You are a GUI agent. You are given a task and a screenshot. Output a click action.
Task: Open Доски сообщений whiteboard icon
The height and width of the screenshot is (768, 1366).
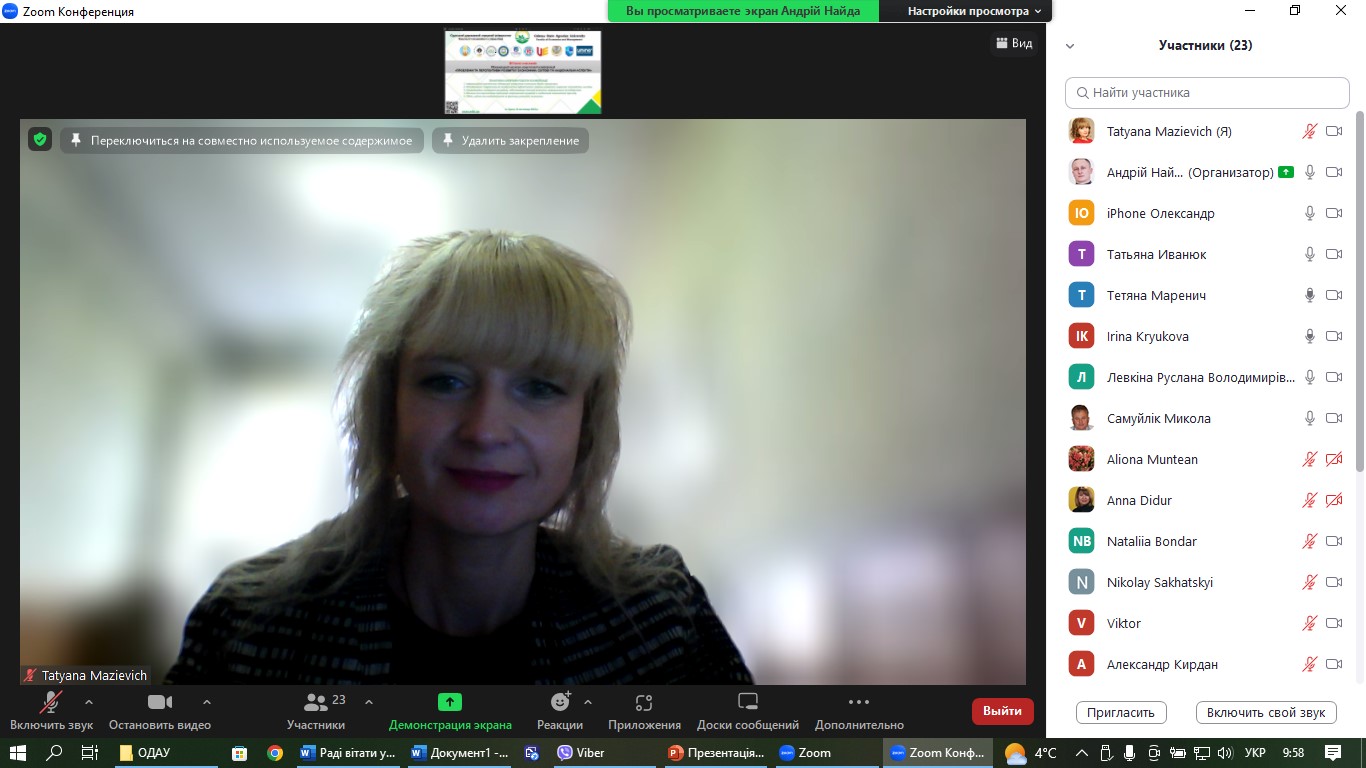point(748,702)
